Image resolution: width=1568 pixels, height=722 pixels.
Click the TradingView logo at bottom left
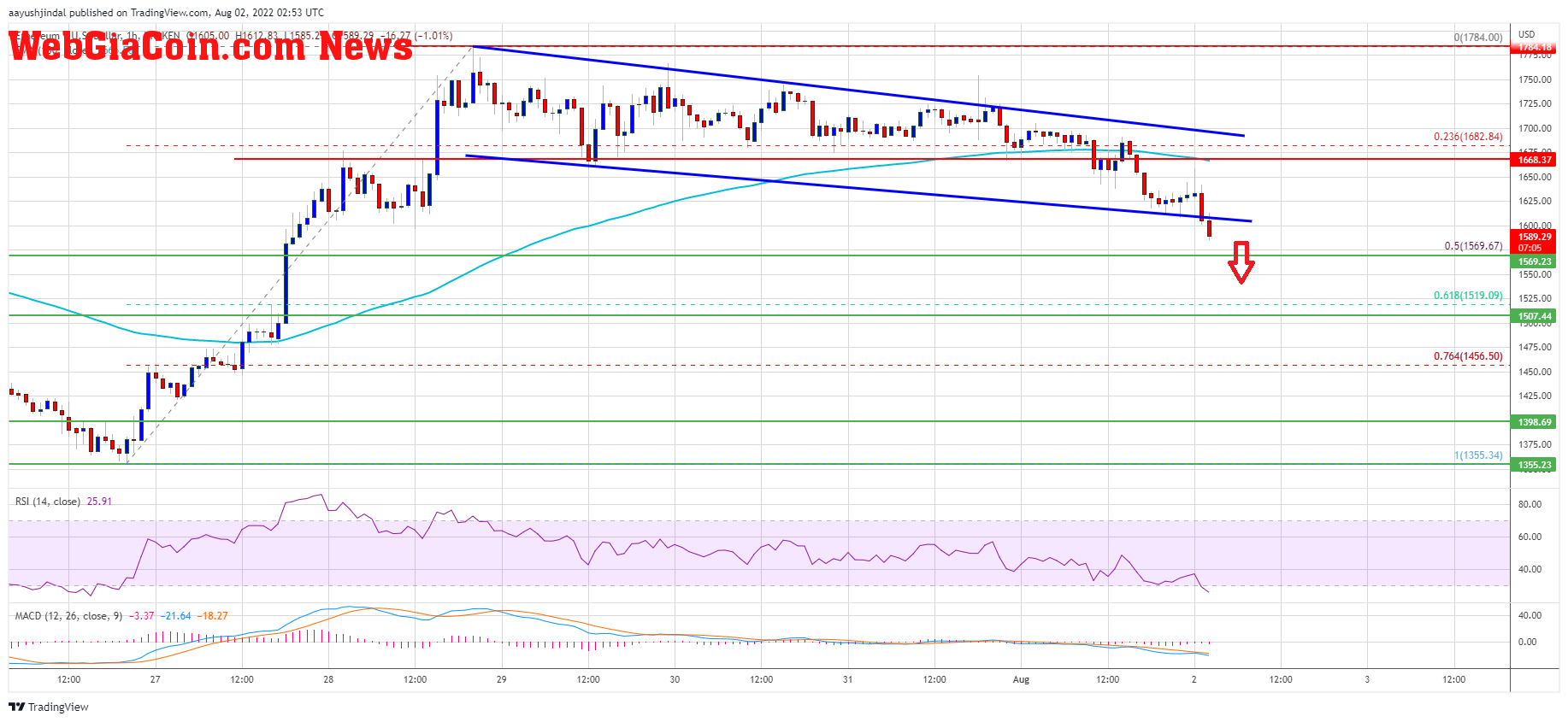[x=49, y=707]
